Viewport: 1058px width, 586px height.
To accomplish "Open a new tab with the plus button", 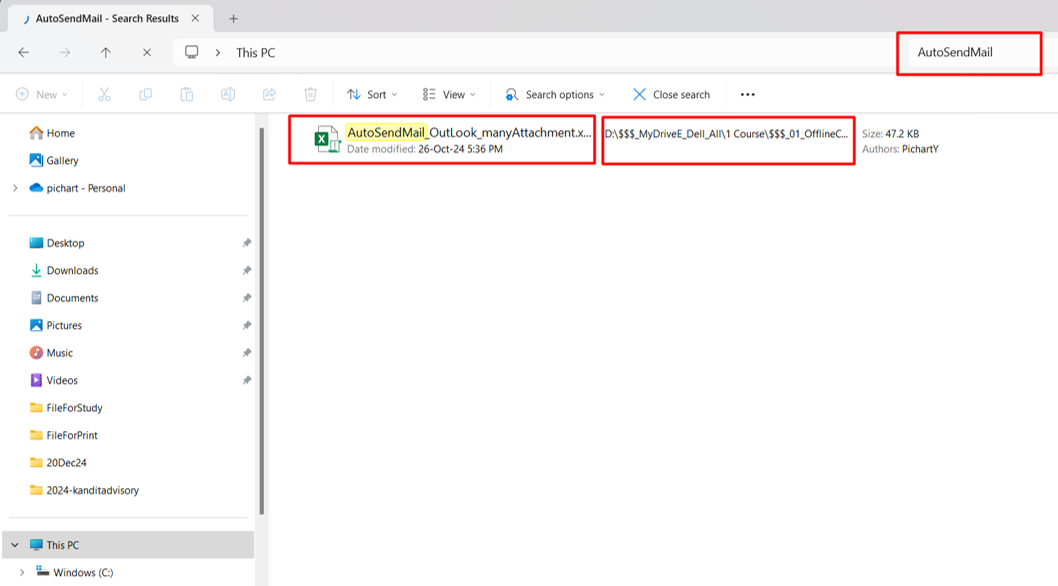I will (233, 19).
